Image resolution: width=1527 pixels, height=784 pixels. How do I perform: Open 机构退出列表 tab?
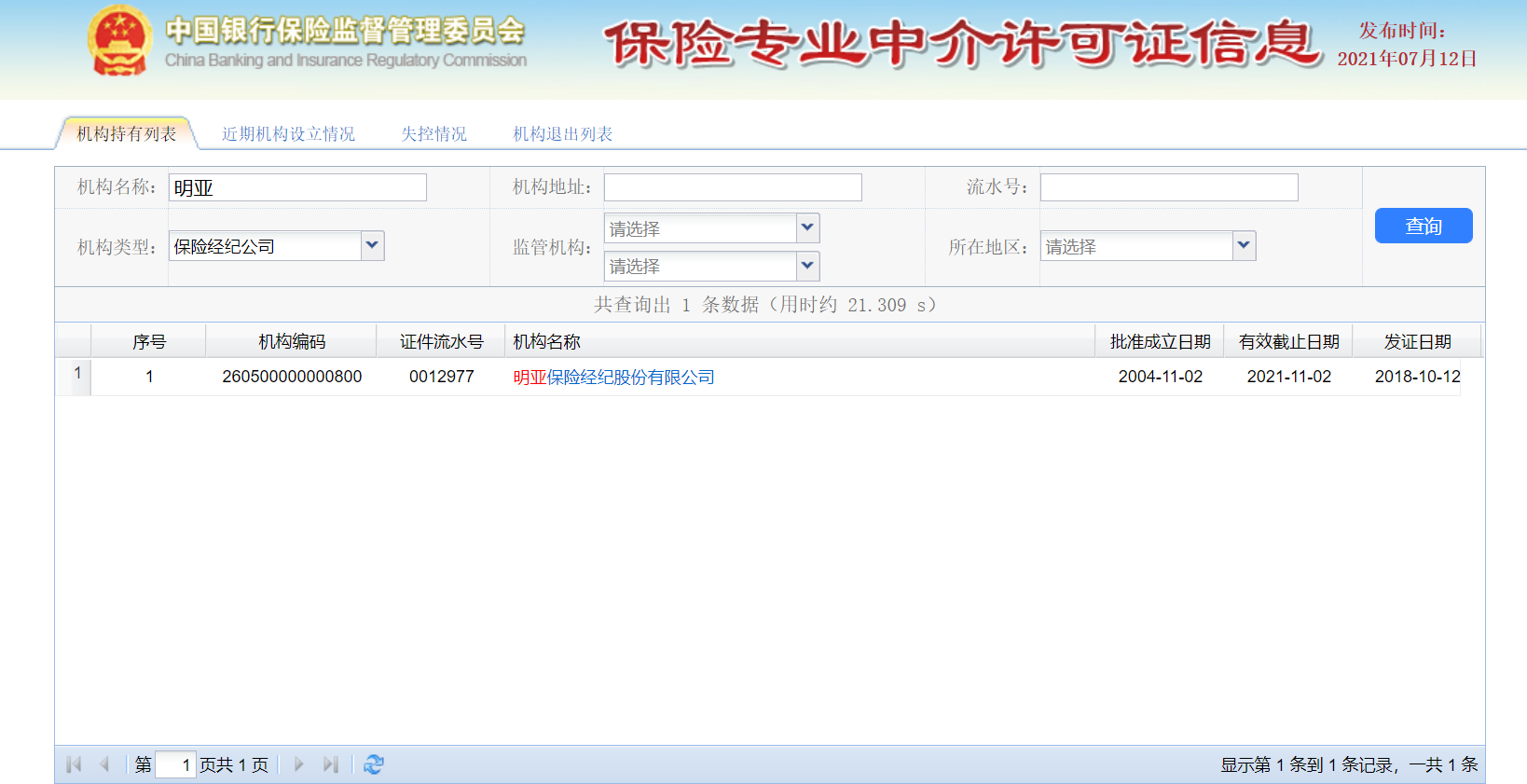click(562, 134)
